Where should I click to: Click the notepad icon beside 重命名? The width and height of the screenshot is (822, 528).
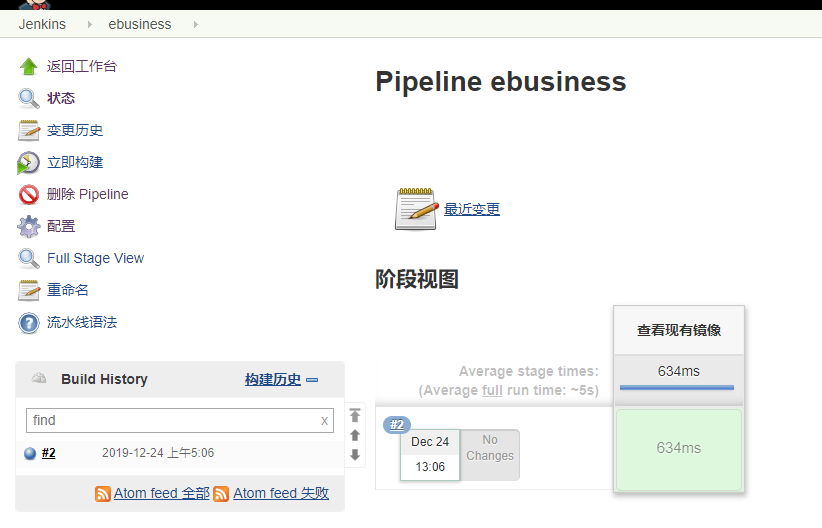[x=29, y=290]
